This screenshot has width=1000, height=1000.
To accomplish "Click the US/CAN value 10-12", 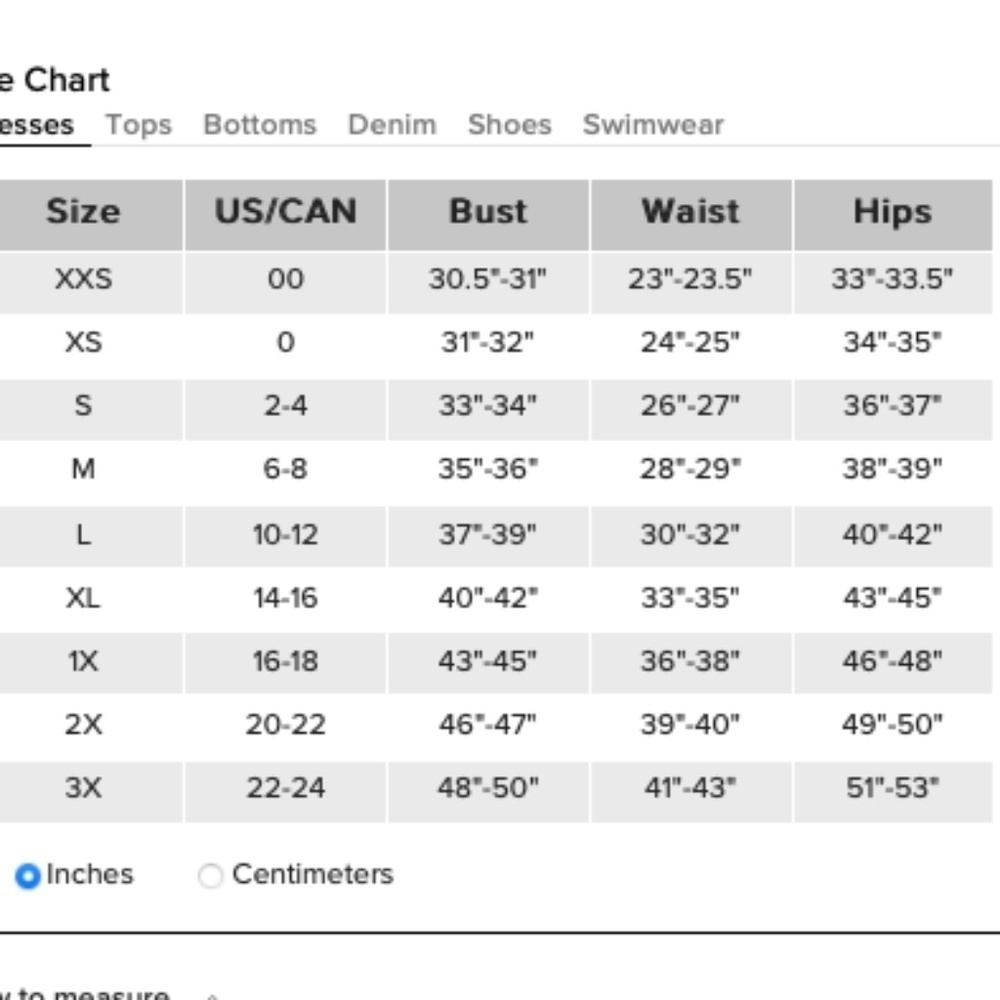I will tap(285, 534).
